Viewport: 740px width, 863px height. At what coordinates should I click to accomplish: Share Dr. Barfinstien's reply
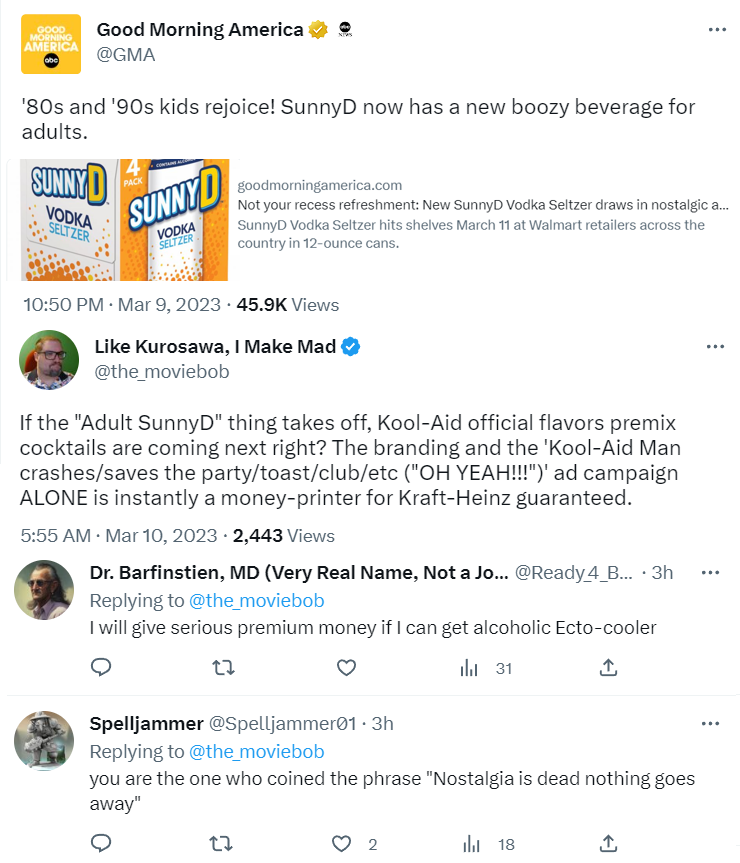(607, 667)
